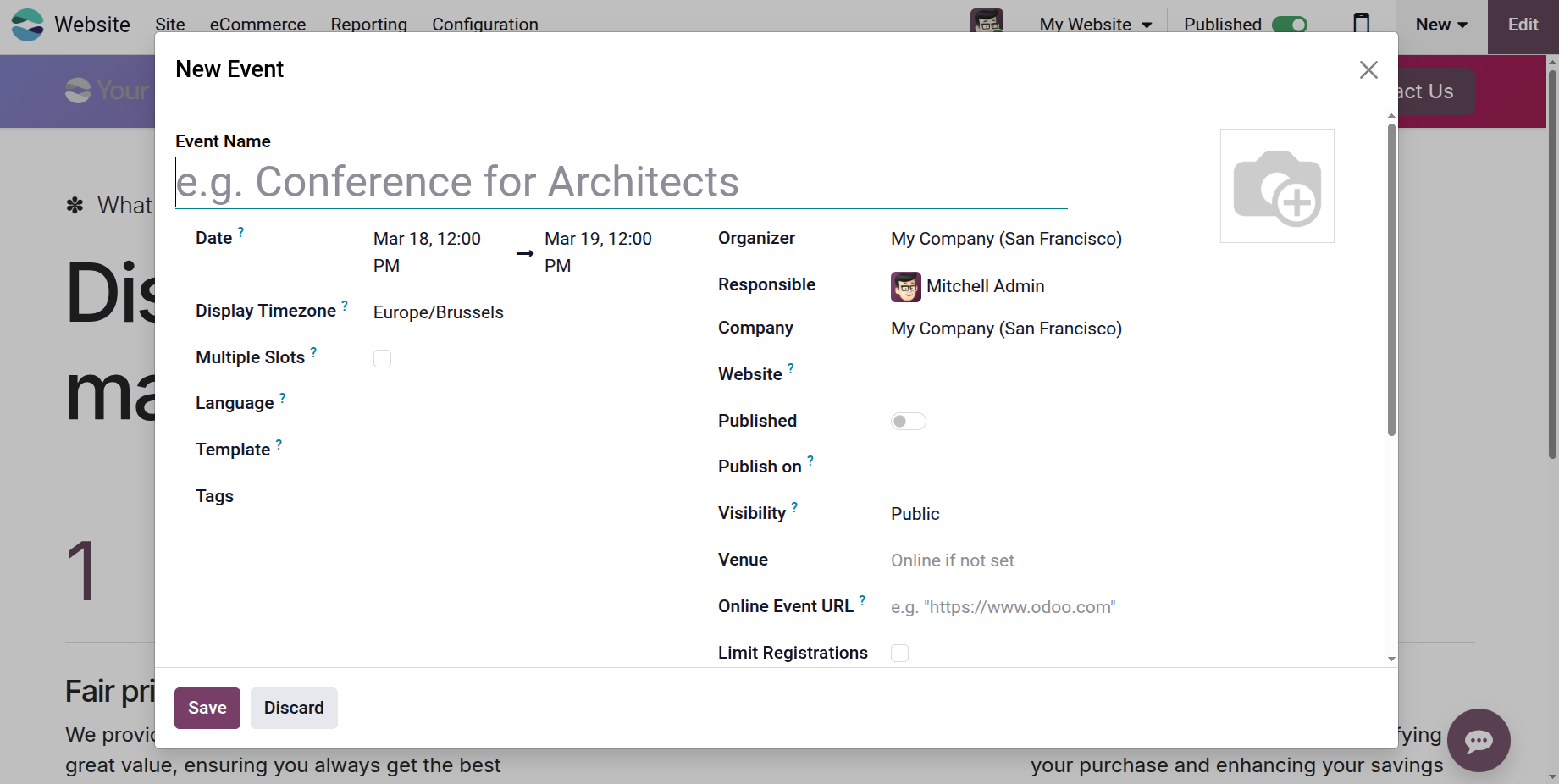The height and width of the screenshot is (784, 1559).
Task: Click the Odoo Website app logo
Action: (x=28, y=25)
